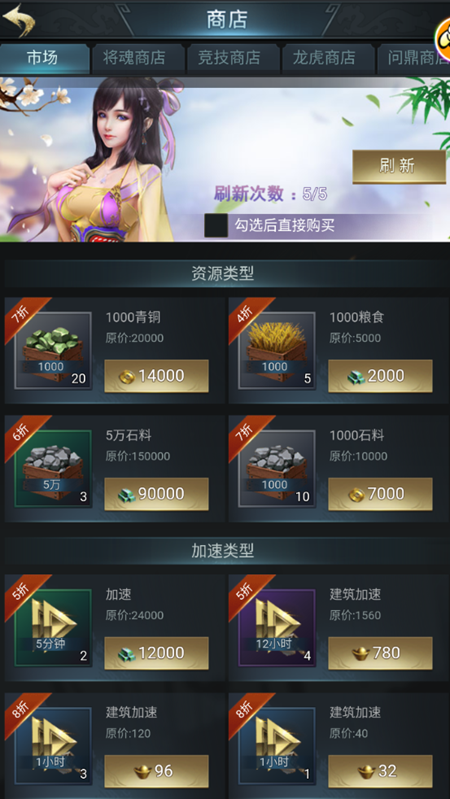Buy 1000青铜 for 14000 coins
This screenshot has width=450, height=799.
click(156, 376)
